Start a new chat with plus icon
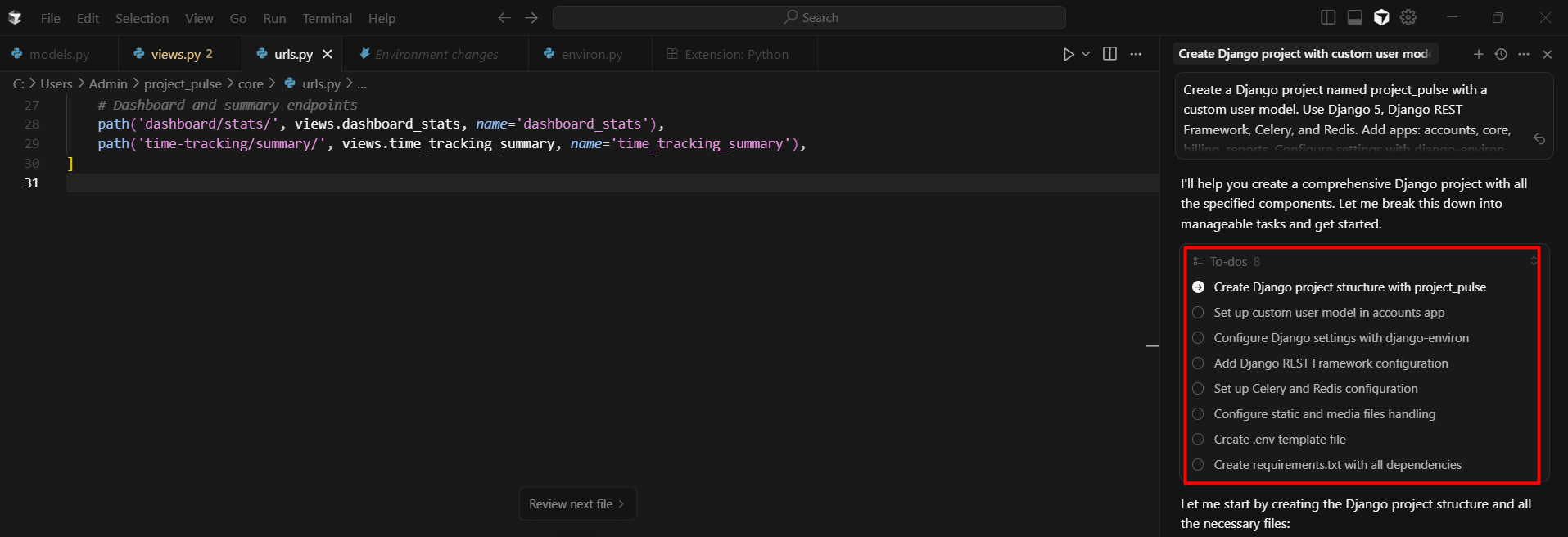 [1478, 54]
